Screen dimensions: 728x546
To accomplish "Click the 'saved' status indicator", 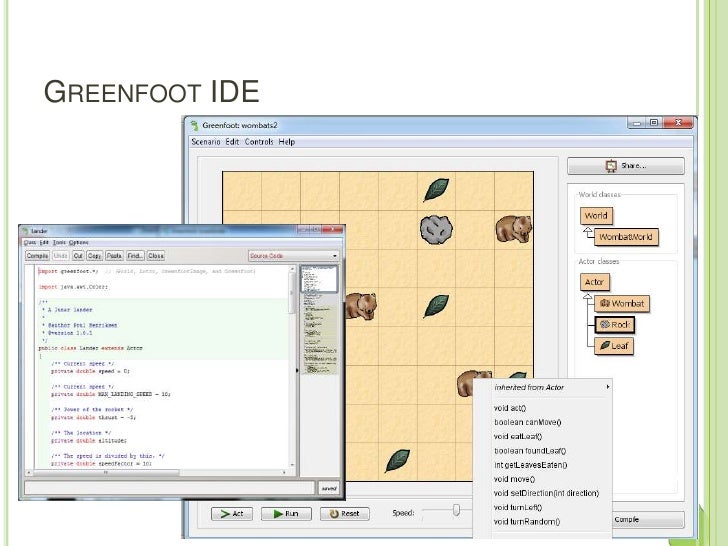I will [329, 488].
